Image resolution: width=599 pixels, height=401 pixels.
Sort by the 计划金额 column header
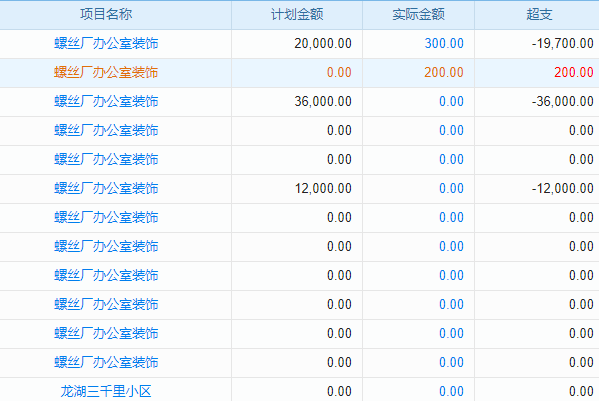click(297, 15)
